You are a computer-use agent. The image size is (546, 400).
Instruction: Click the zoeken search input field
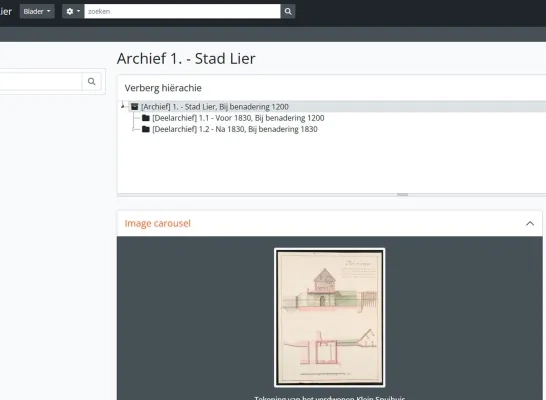point(182,11)
